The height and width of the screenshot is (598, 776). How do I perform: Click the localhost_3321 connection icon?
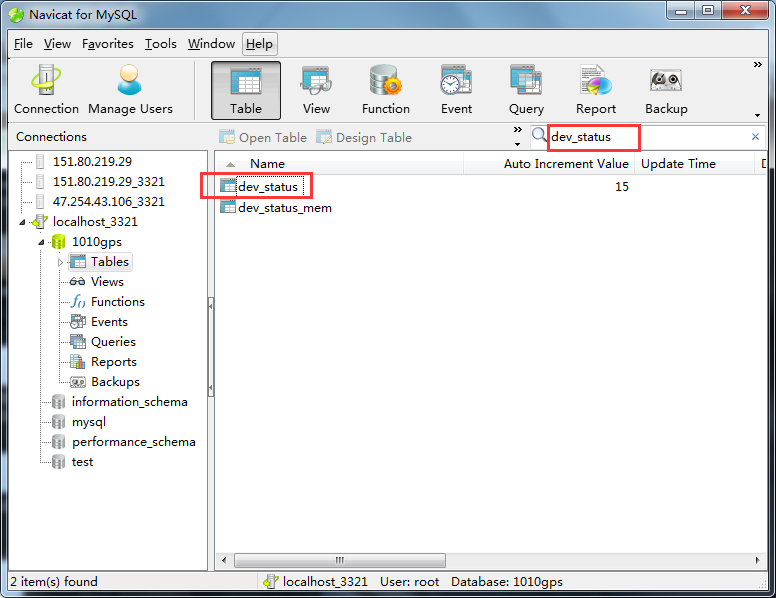(x=40, y=221)
